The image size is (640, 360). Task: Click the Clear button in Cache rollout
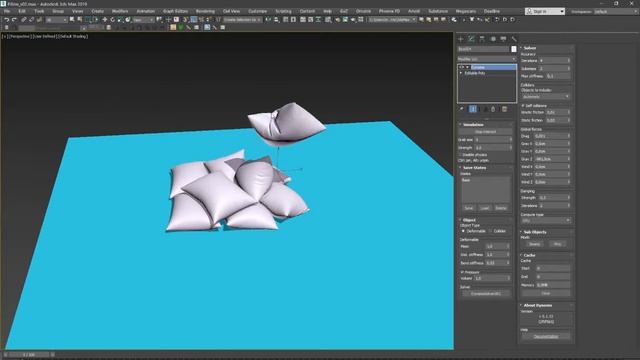point(546,293)
